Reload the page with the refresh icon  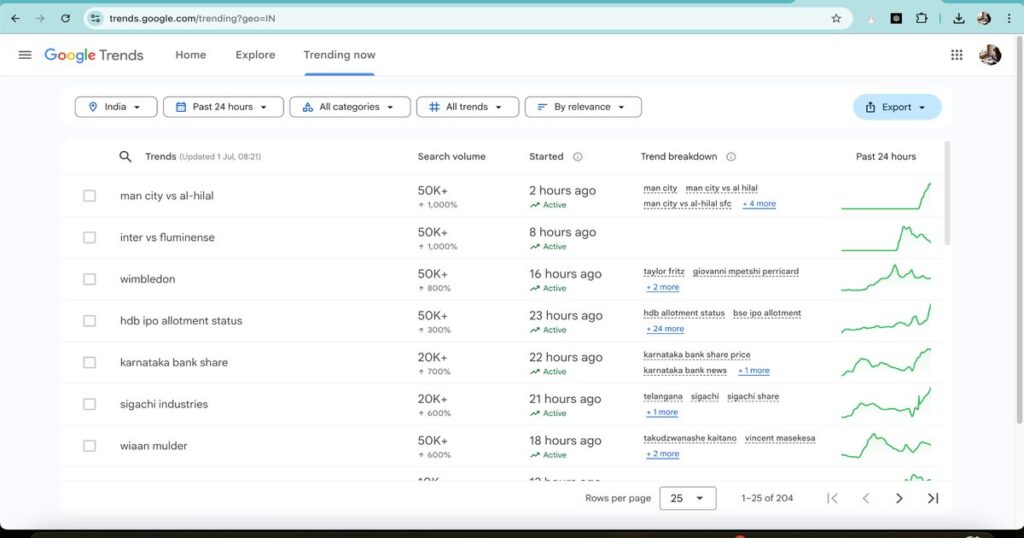(65, 18)
